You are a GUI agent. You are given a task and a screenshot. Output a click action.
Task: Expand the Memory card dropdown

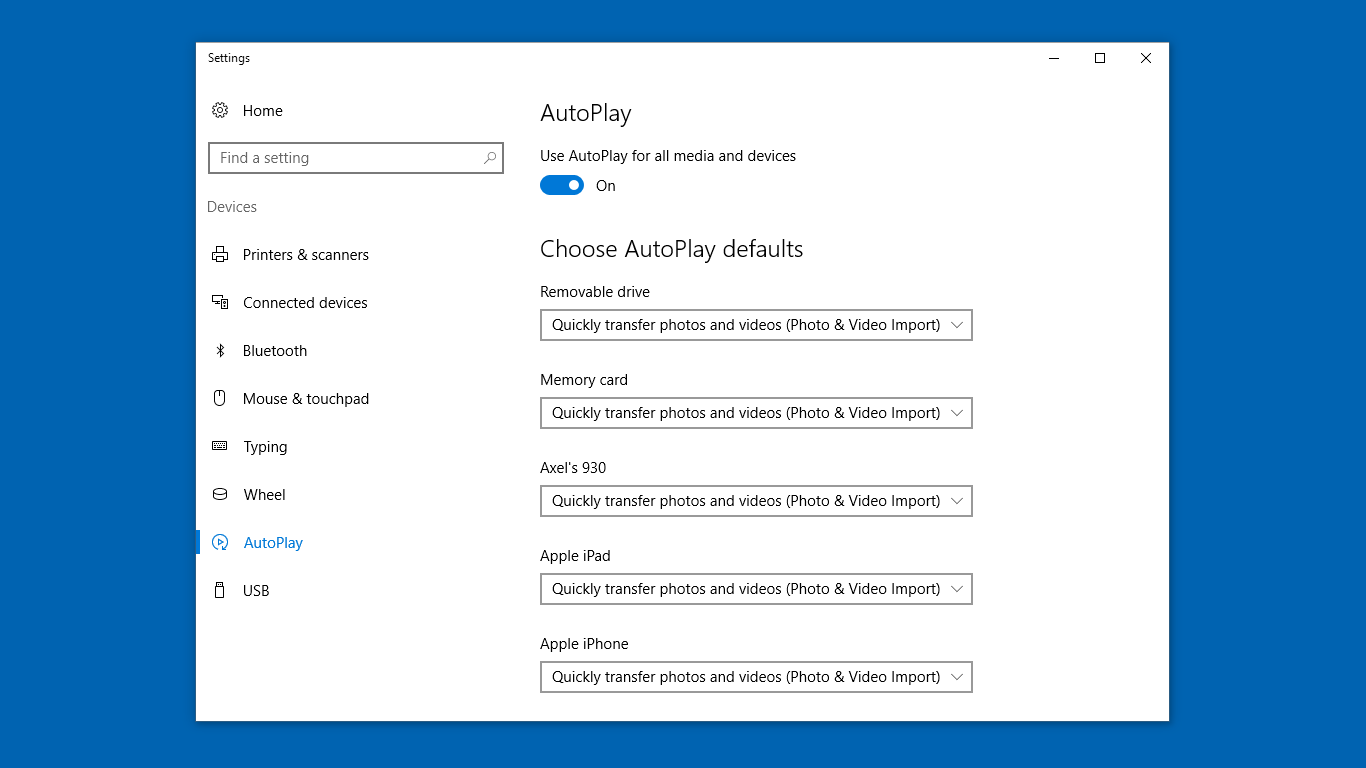pyautogui.click(x=756, y=413)
